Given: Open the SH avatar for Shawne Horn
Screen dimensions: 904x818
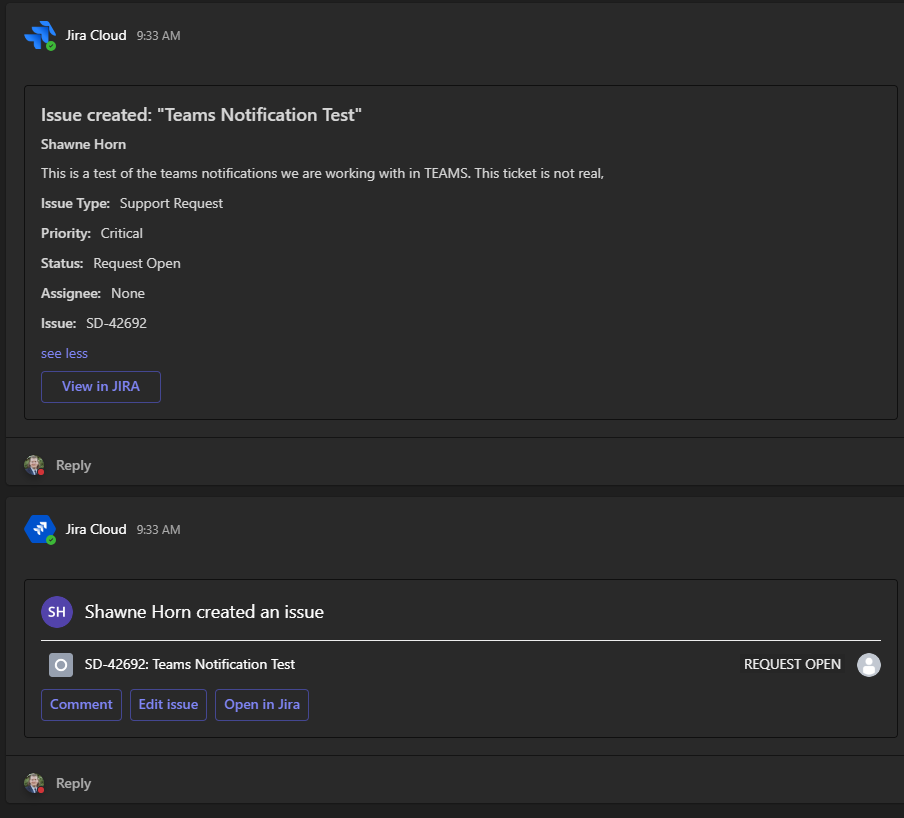Looking at the screenshot, I should (x=56, y=612).
